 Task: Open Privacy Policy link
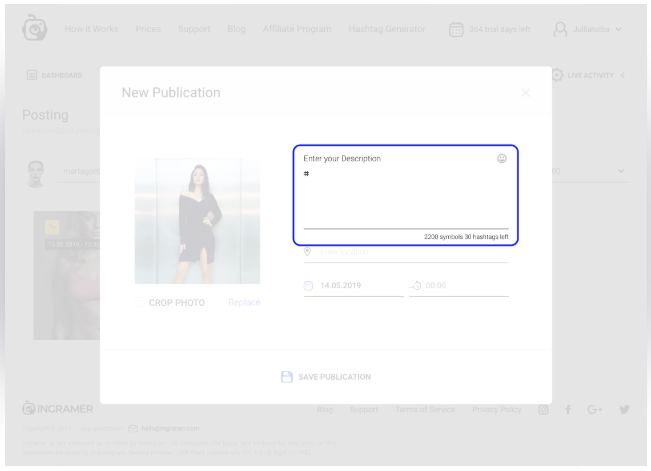497,410
